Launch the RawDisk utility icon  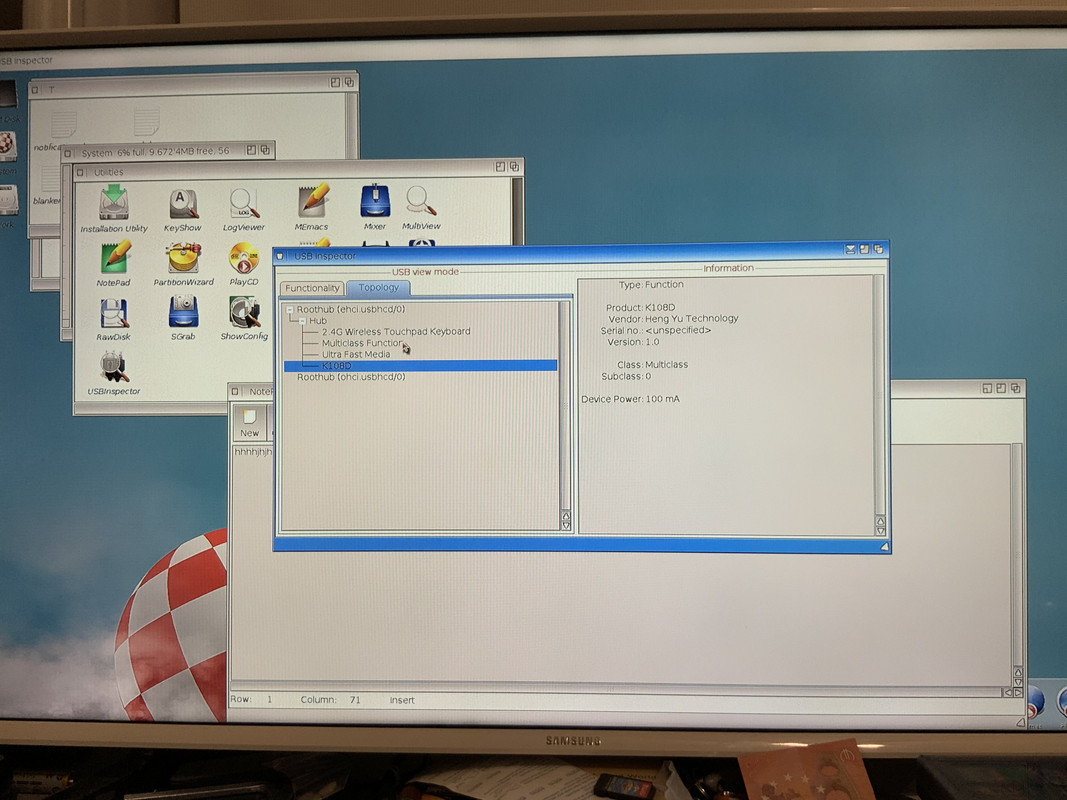pos(114,318)
